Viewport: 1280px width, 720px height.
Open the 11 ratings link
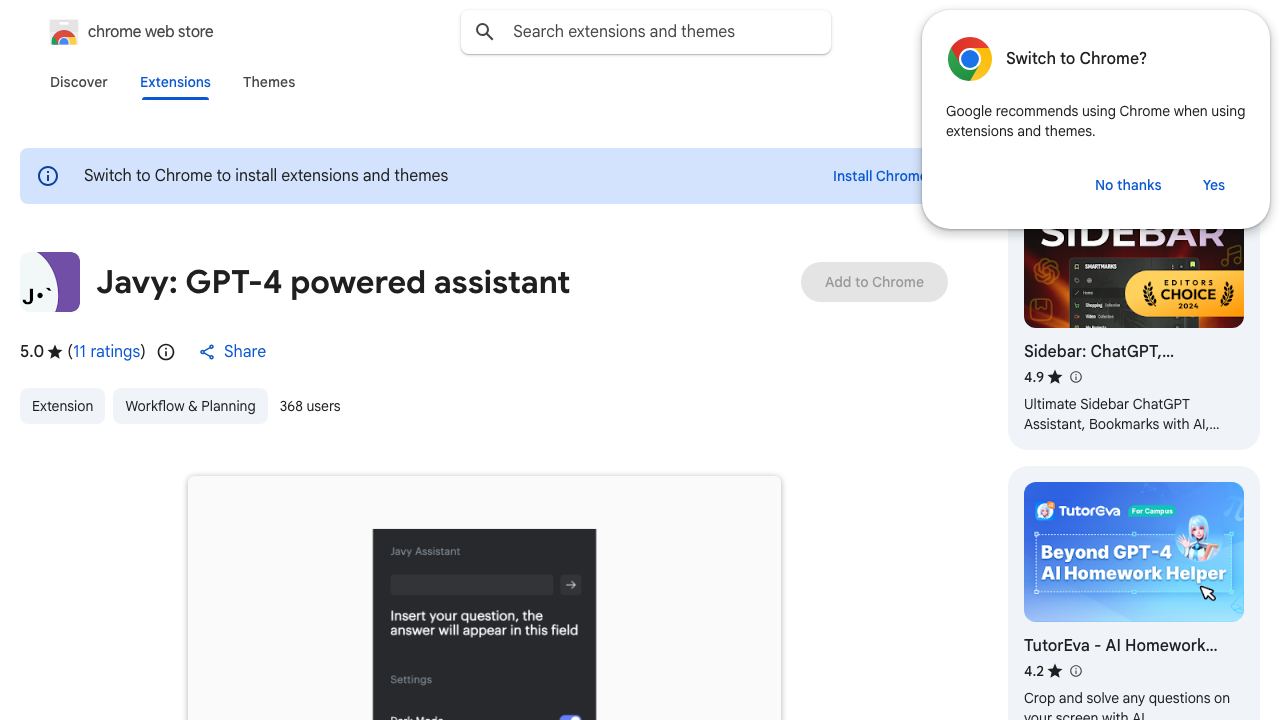pyautogui.click(x=107, y=351)
